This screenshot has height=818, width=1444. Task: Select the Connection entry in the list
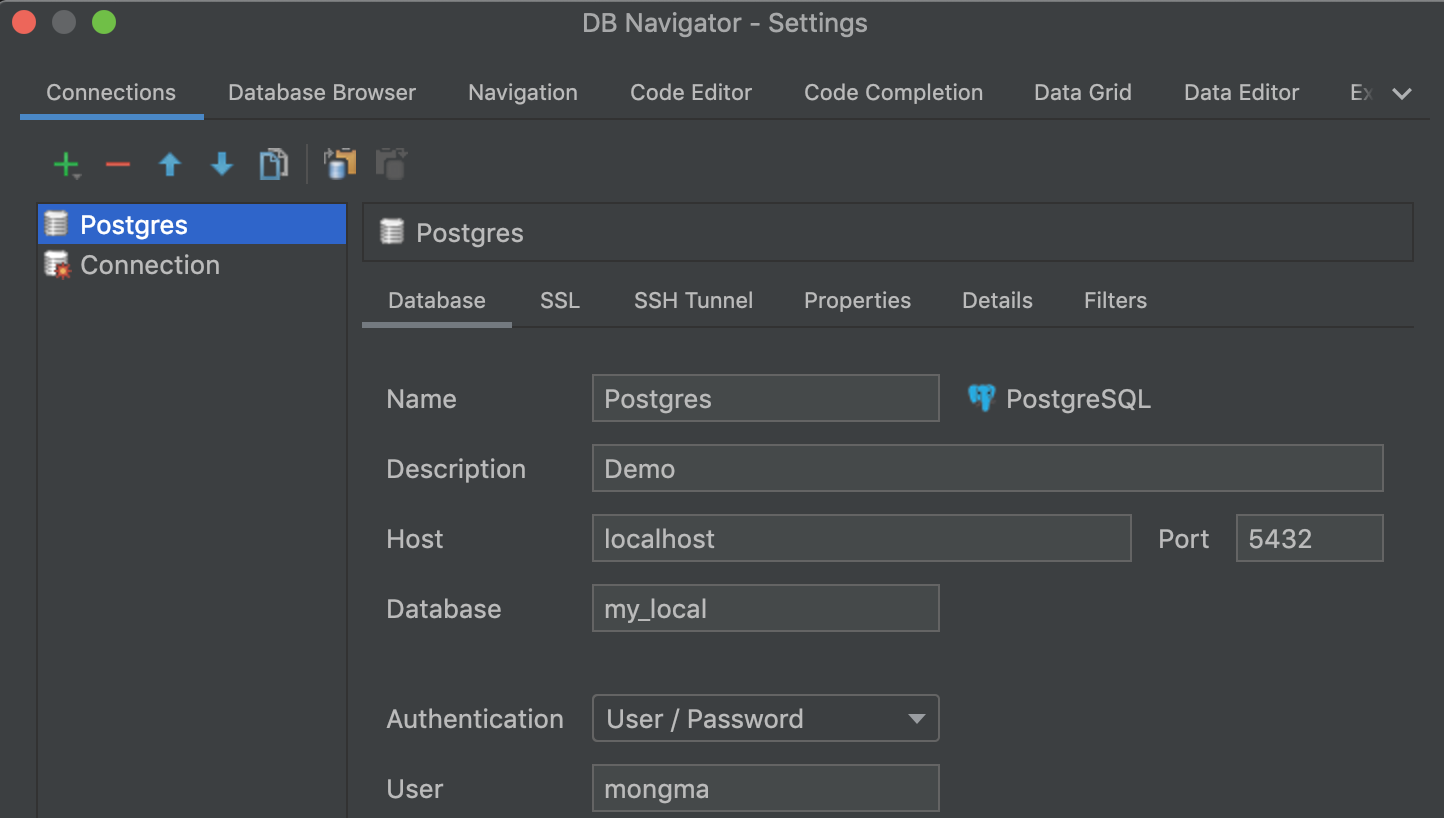[x=150, y=264]
